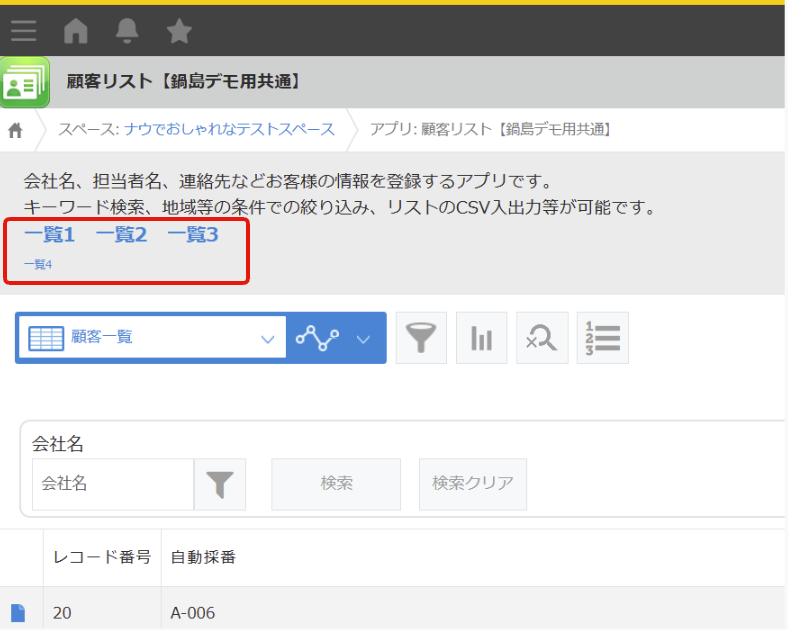The image size is (788, 630).
Task: Open the small 一覧4 link
Action: [x=38, y=265]
